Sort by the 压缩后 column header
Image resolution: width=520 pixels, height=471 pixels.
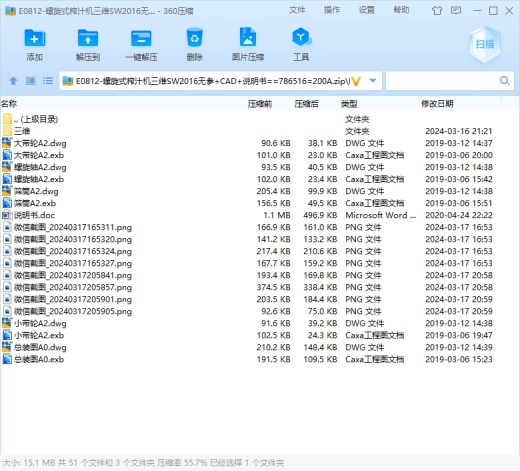pyautogui.click(x=306, y=104)
